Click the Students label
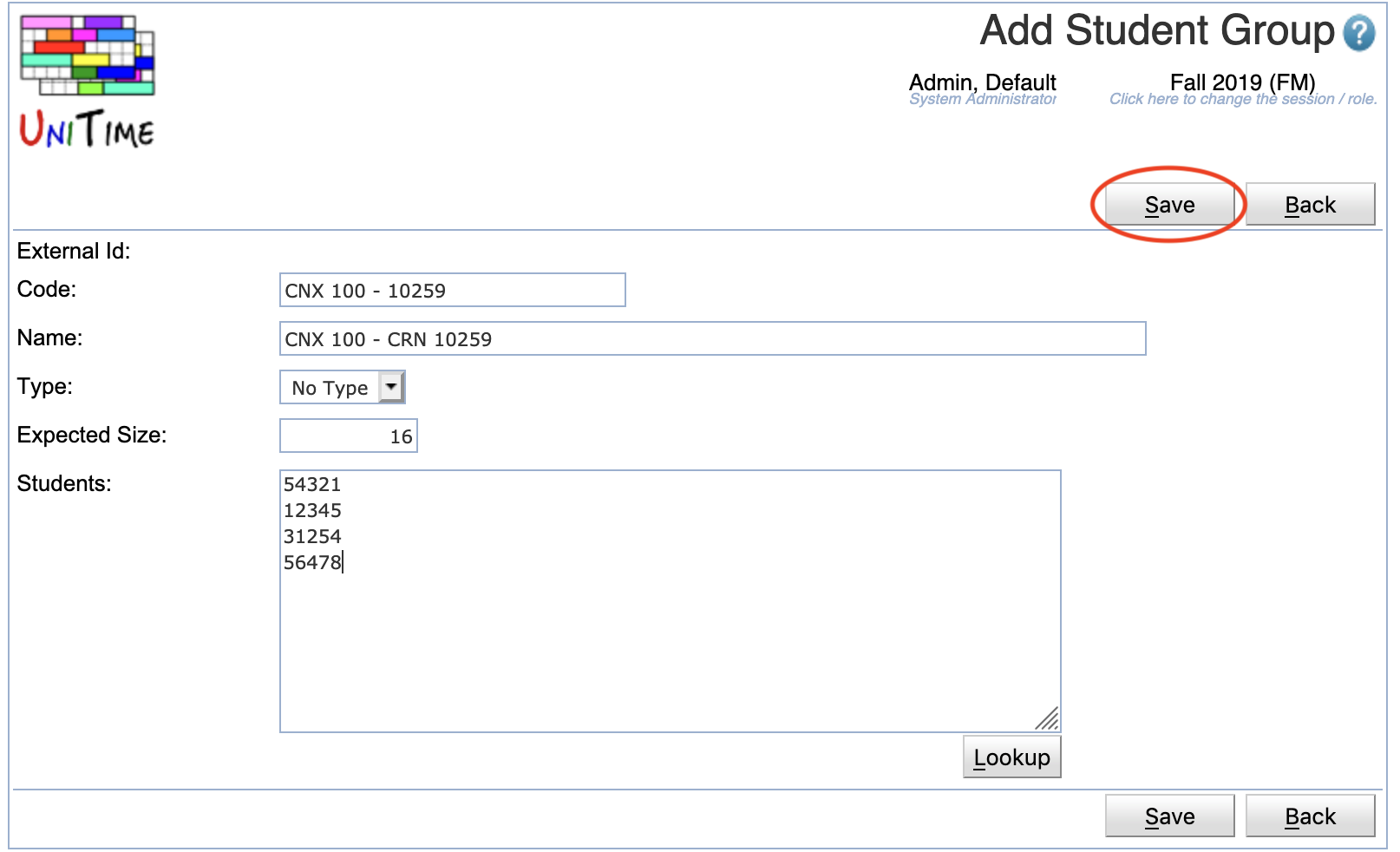Screen dimensions: 1400x852 pyautogui.click(x=64, y=483)
